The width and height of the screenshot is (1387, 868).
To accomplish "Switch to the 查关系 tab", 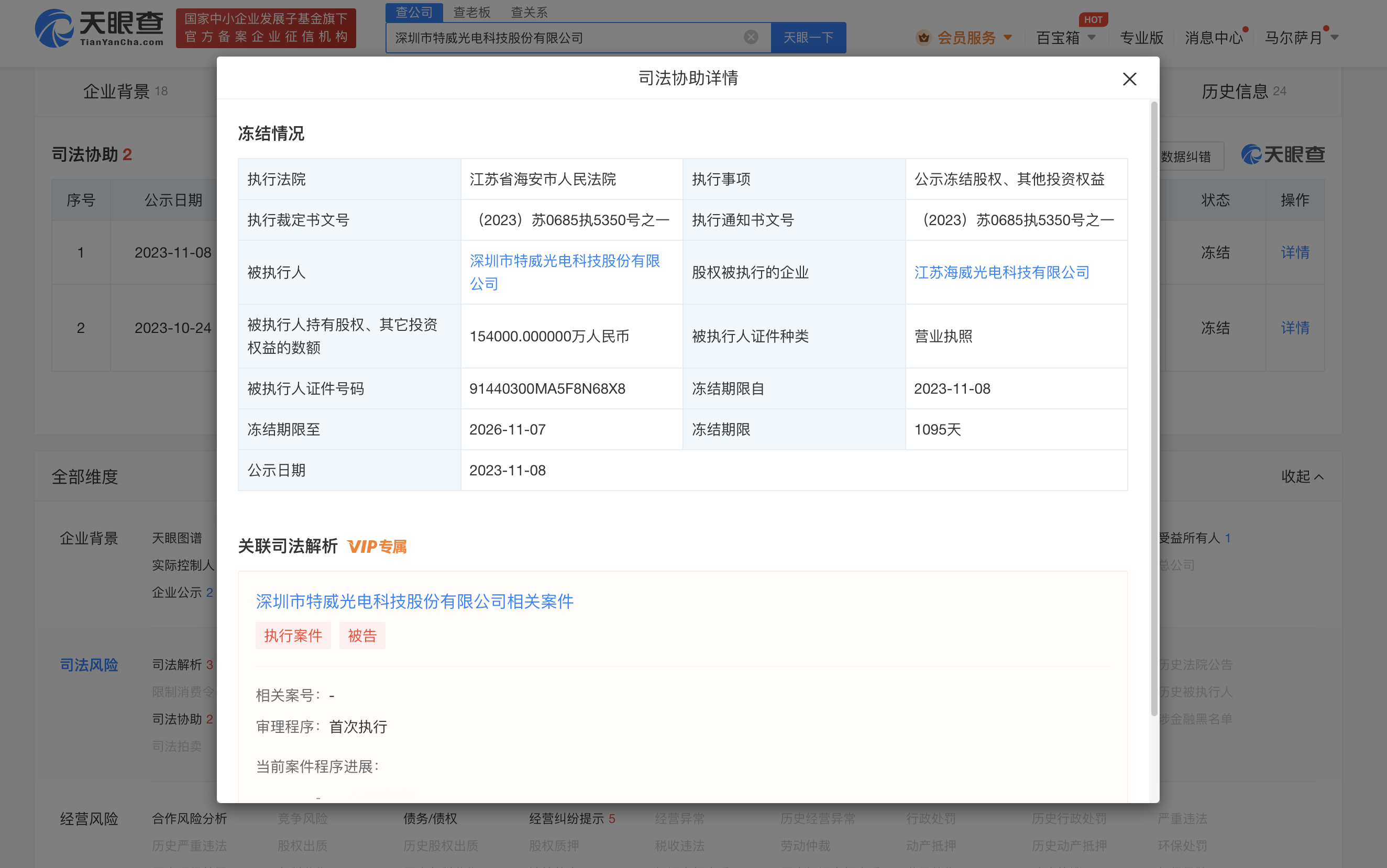I will pos(529,12).
